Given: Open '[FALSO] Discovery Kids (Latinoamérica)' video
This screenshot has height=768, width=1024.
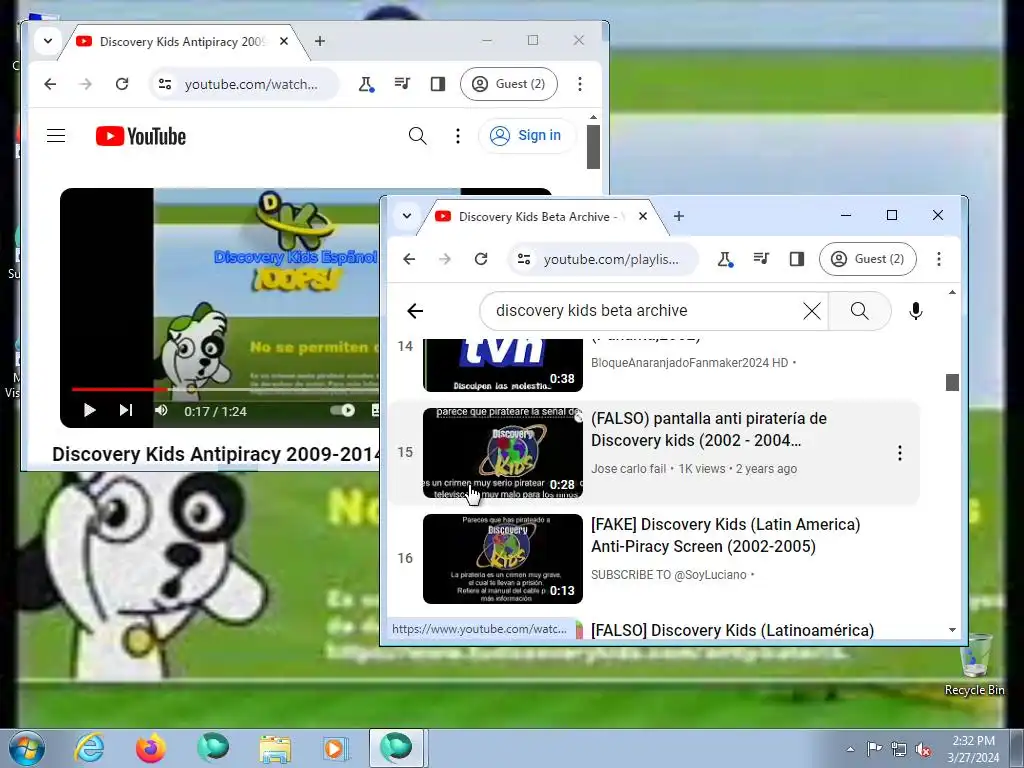Looking at the screenshot, I should 732,630.
